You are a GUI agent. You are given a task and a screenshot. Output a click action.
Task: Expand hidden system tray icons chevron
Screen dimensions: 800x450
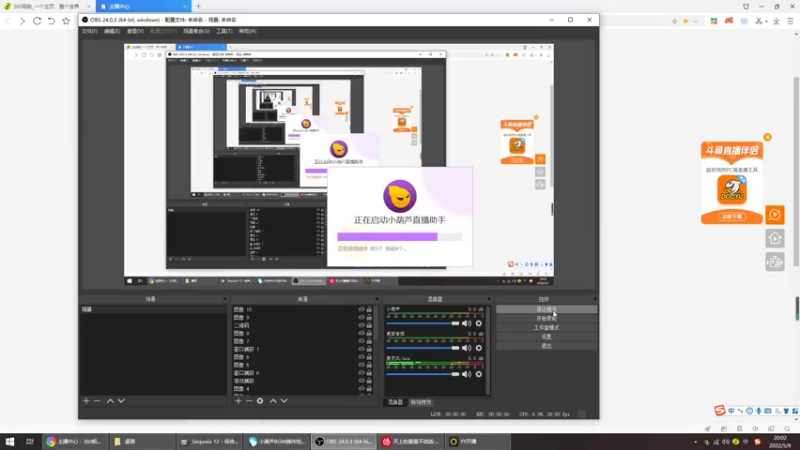pyautogui.click(x=695, y=442)
